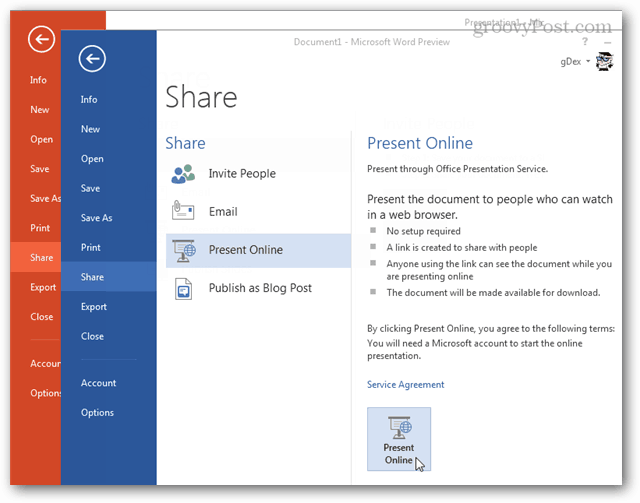Choose Save As in the orange PowerPoint menu
640x503 pixels.
point(45,199)
